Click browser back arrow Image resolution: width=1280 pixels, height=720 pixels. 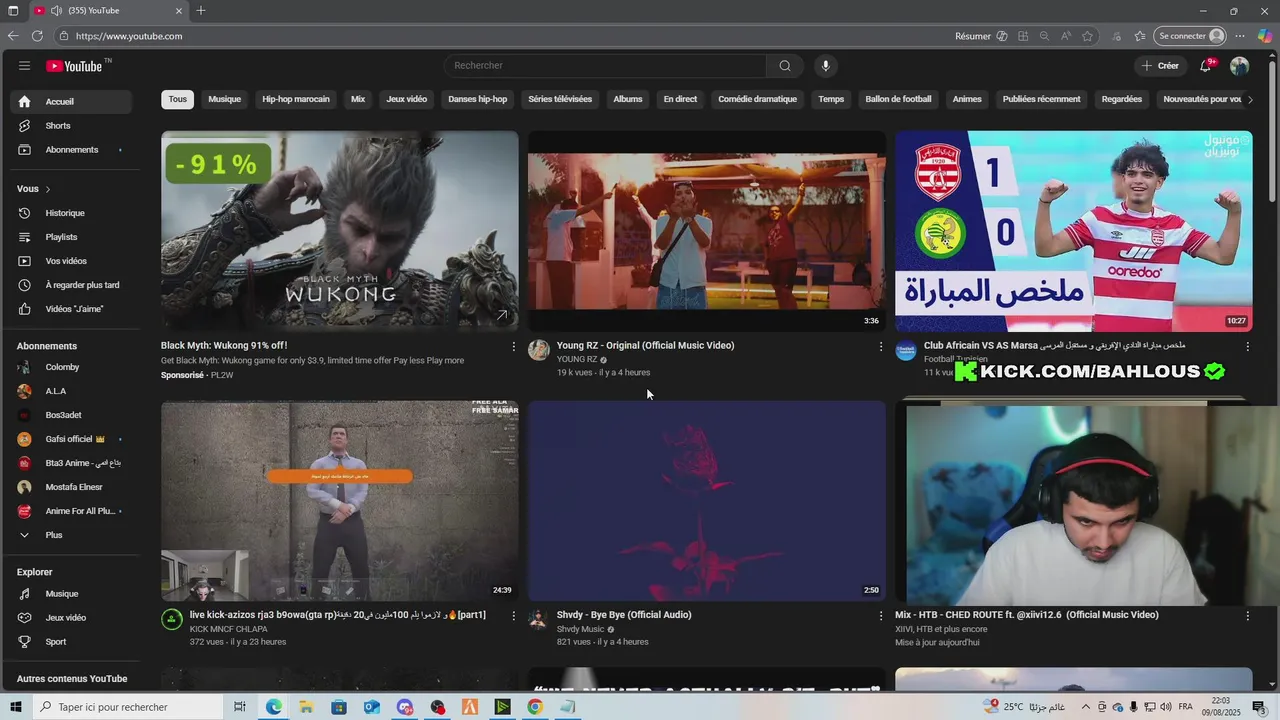pos(13,36)
